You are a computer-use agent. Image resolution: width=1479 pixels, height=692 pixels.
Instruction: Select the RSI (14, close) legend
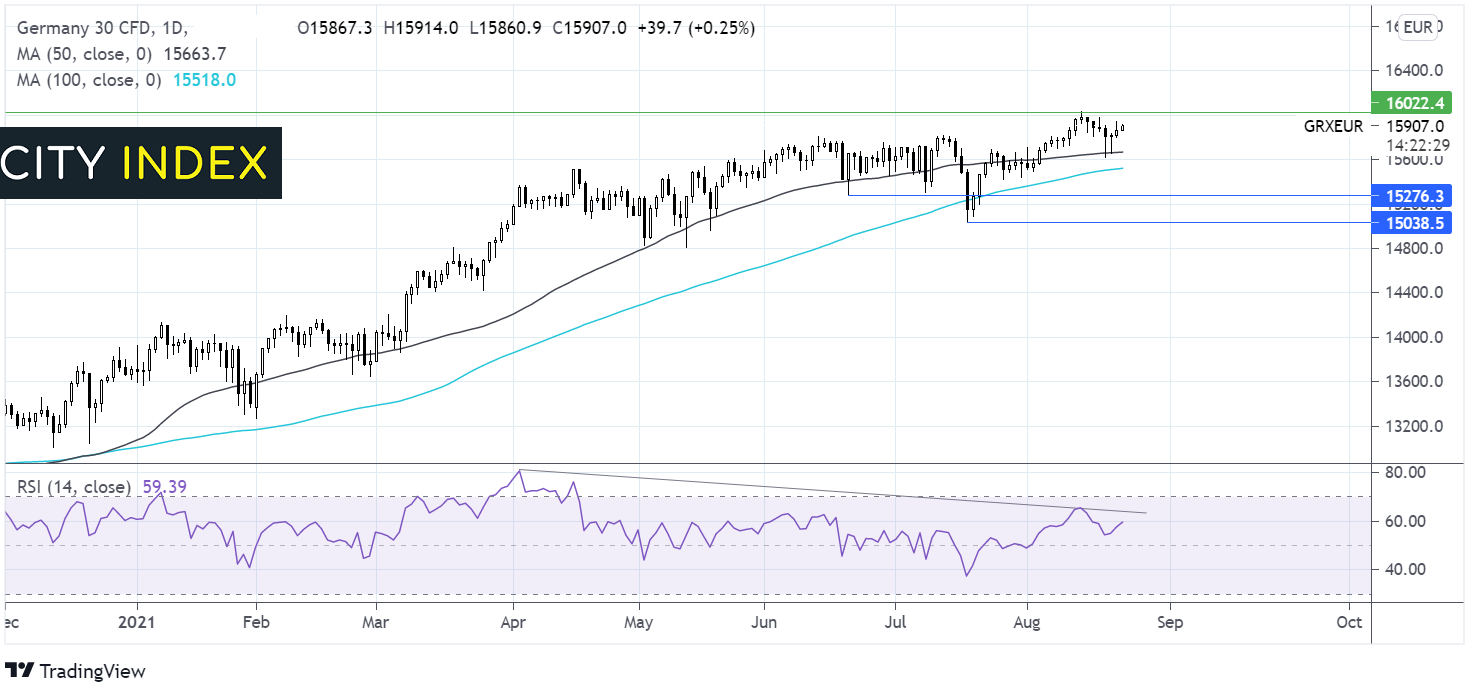click(x=72, y=487)
